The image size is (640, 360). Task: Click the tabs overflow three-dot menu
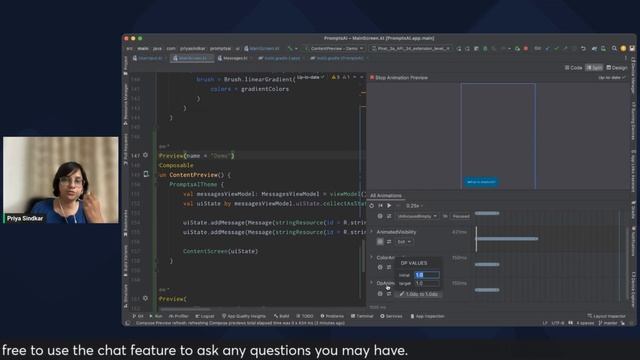626,58
